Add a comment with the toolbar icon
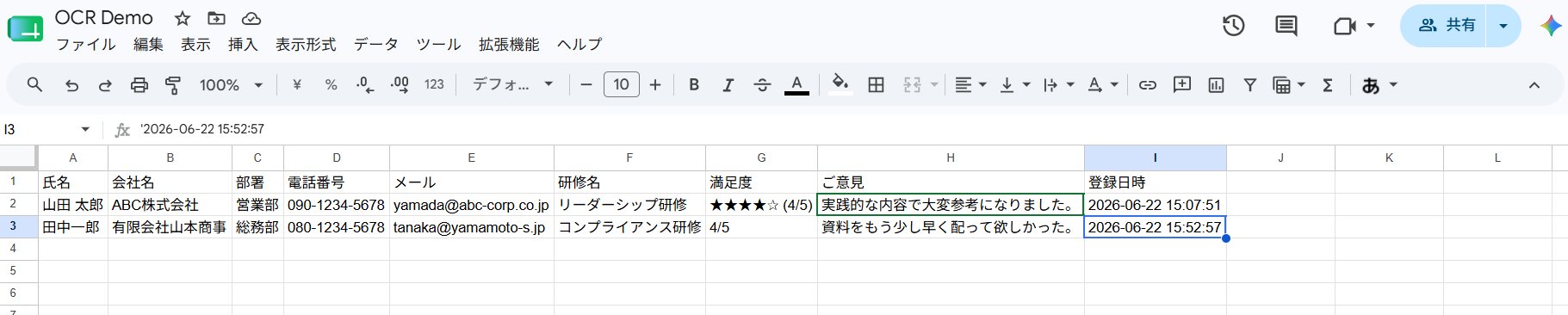1568x315 pixels. click(1182, 84)
